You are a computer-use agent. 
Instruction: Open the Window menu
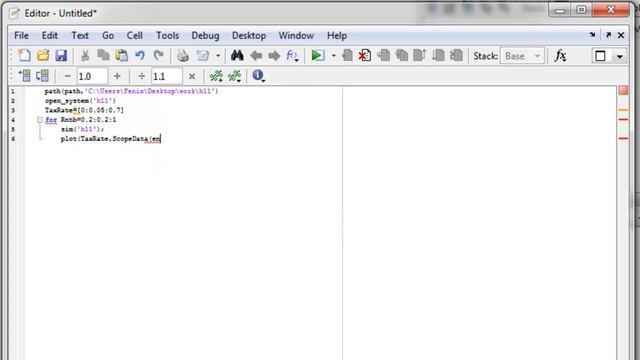click(296, 36)
